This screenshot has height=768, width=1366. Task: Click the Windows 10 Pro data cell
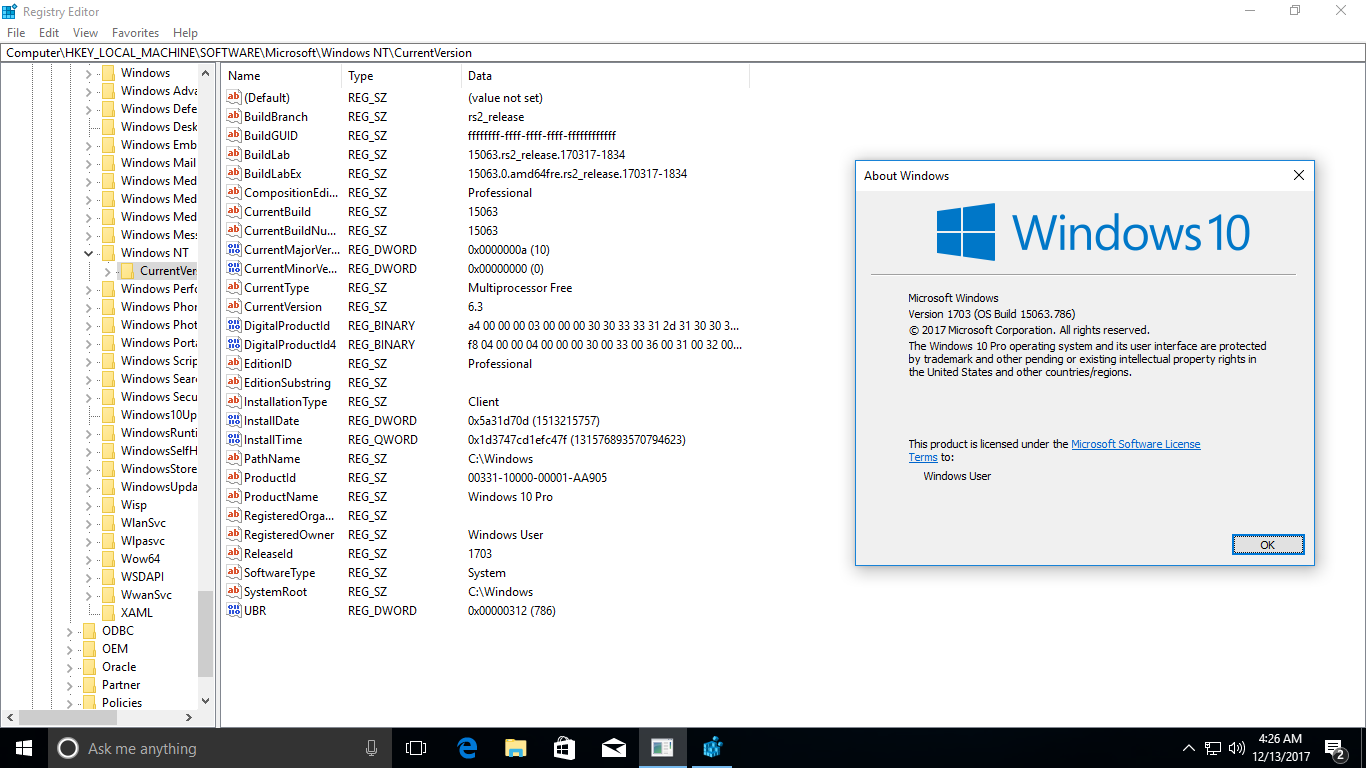point(510,497)
